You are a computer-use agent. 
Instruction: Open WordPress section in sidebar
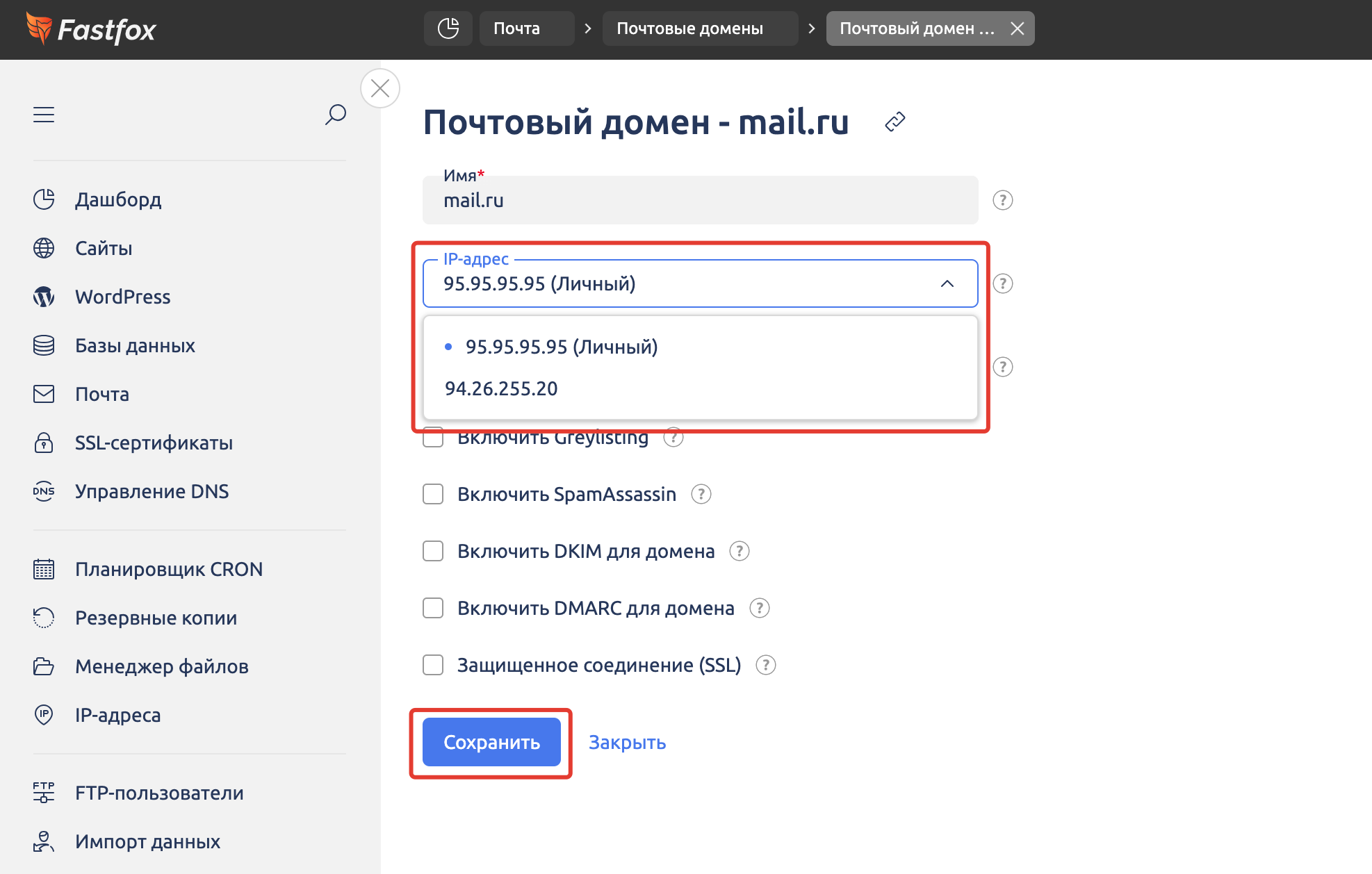tap(122, 297)
